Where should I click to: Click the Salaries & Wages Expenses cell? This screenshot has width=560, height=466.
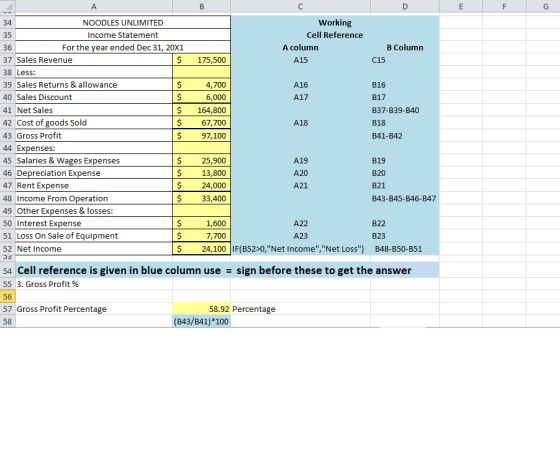(x=94, y=161)
